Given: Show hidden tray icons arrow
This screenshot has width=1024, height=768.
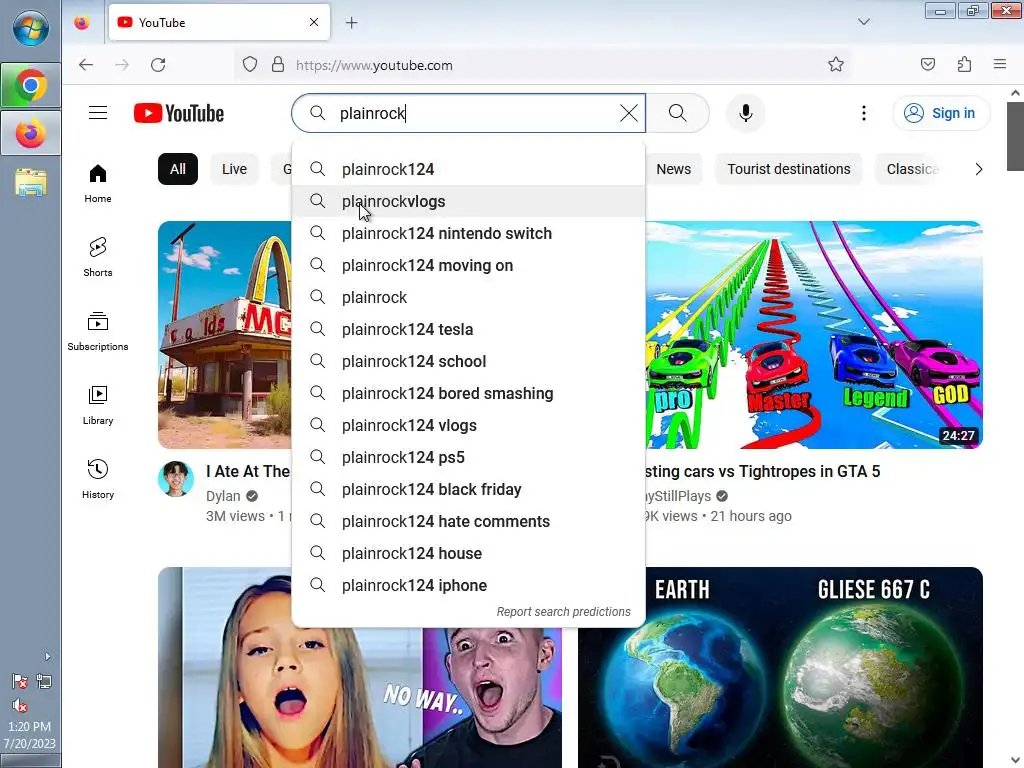Looking at the screenshot, I should [47, 656].
